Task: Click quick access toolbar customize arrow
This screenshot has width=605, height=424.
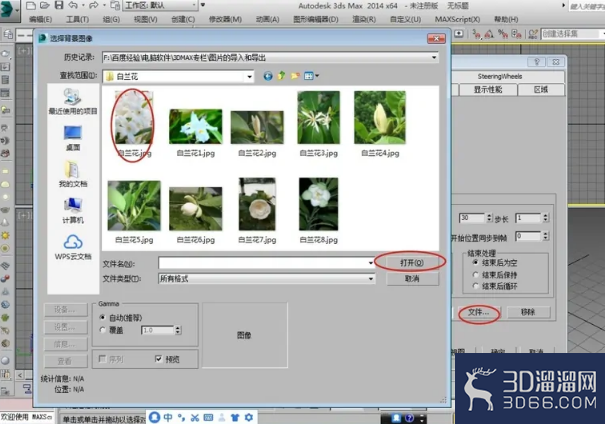Action: [203, 5]
